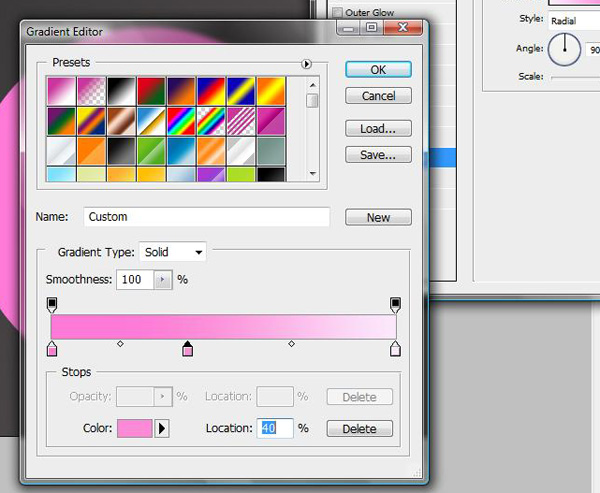600x493 pixels.
Task: Choose the black-white-black preset
Action: [x=121, y=91]
